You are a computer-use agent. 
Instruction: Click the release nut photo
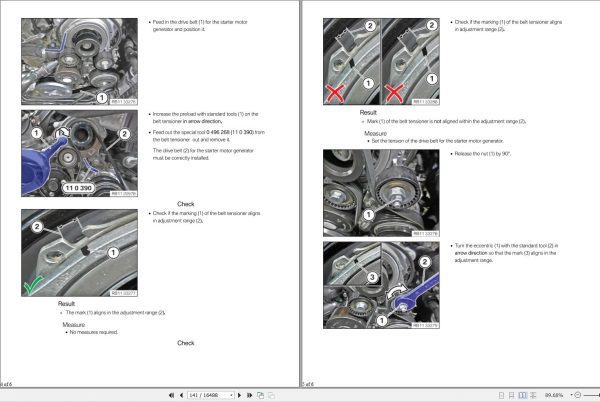click(x=381, y=193)
